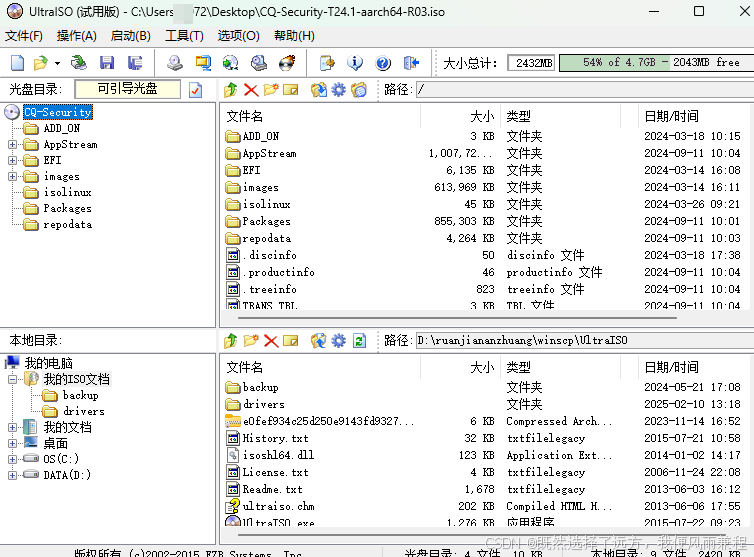Click the Rename icon in local pane toolbar
This screenshot has width=754, height=557.
[x=290, y=341]
